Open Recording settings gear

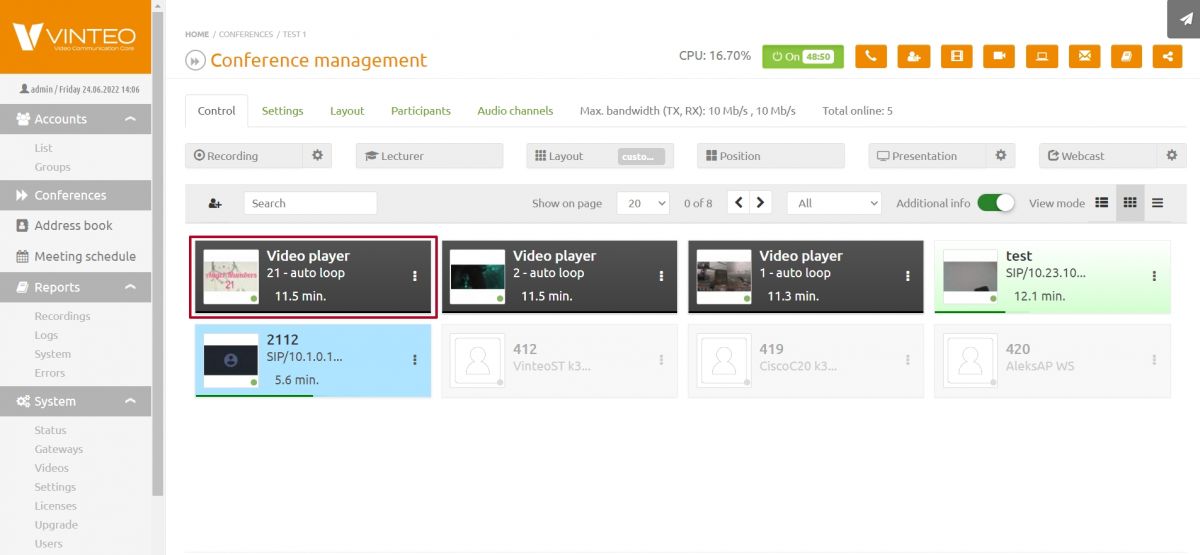point(317,156)
